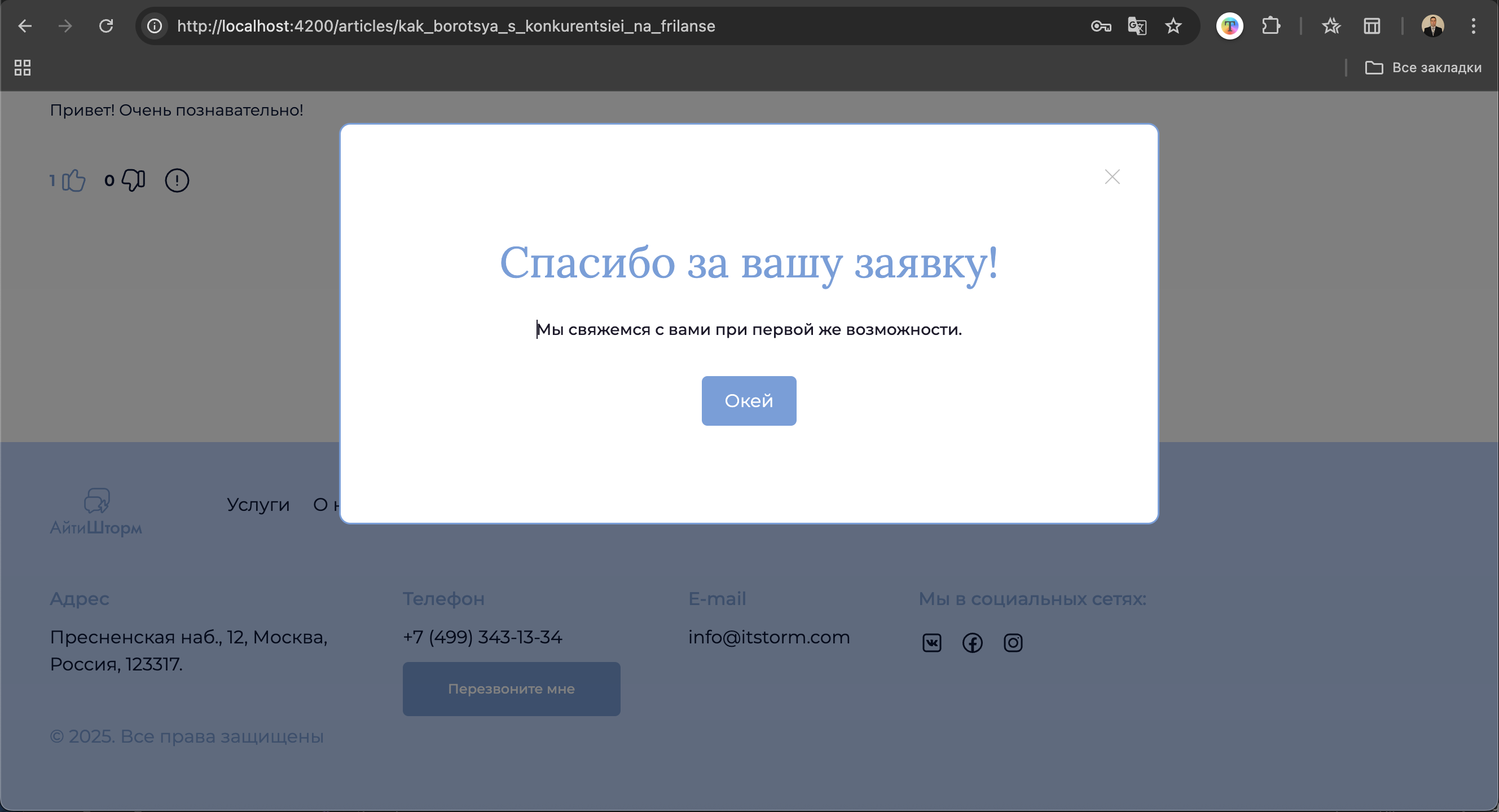Report the comment with exclamation icon
Screen dimensions: 1499x812
pyautogui.click(x=177, y=180)
